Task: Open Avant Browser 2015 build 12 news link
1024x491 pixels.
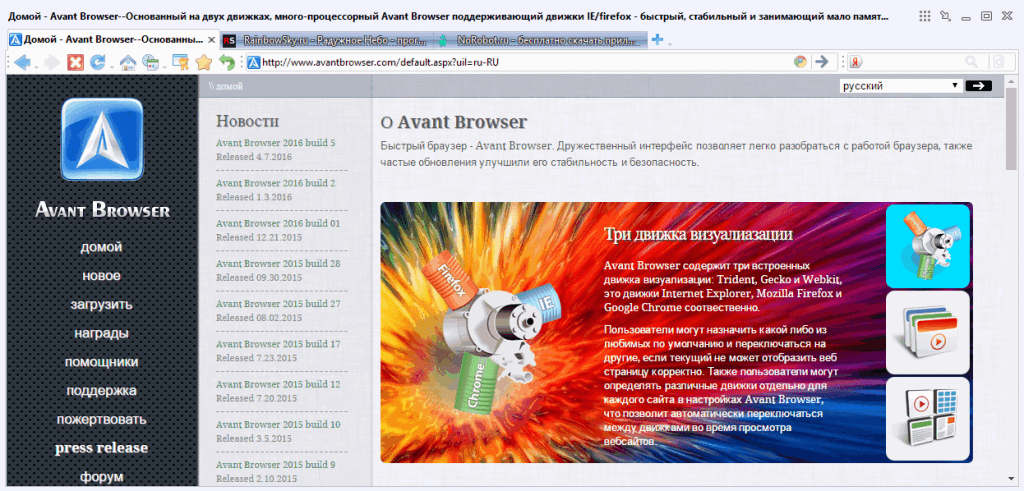Action: point(278,385)
